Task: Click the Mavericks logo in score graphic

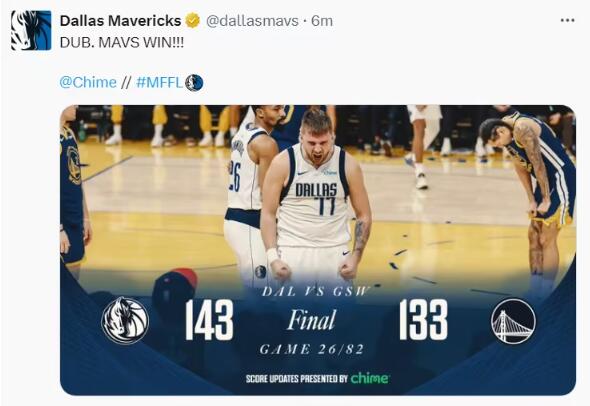Action: pyautogui.click(x=125, y=321)
